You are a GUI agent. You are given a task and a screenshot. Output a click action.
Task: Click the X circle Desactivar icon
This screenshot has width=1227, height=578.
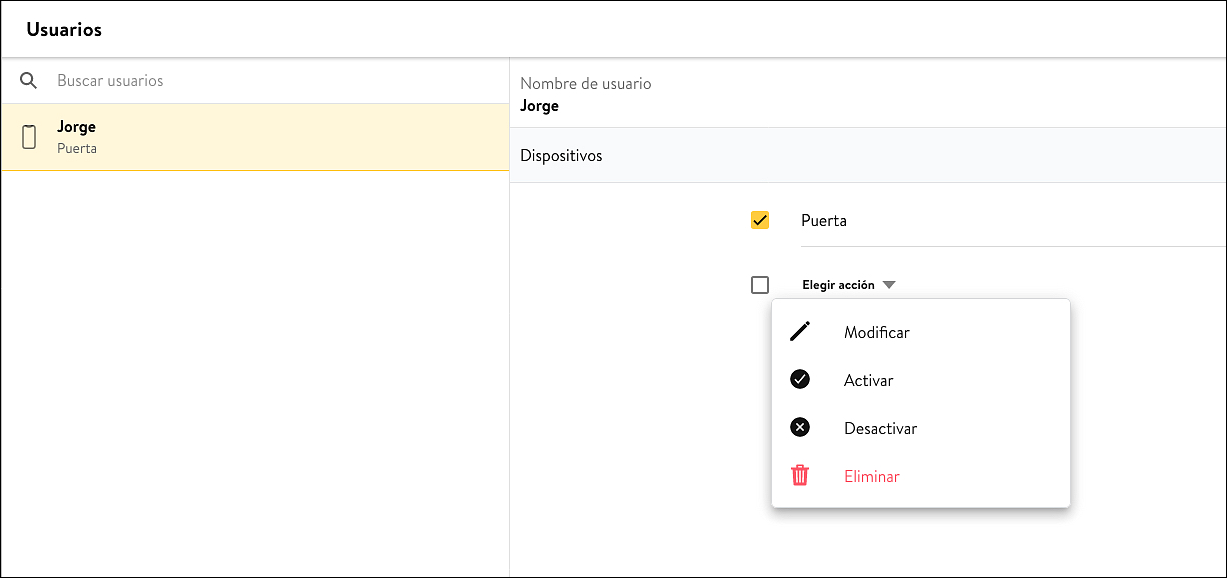pyautogui.click(x=800, y=428)
